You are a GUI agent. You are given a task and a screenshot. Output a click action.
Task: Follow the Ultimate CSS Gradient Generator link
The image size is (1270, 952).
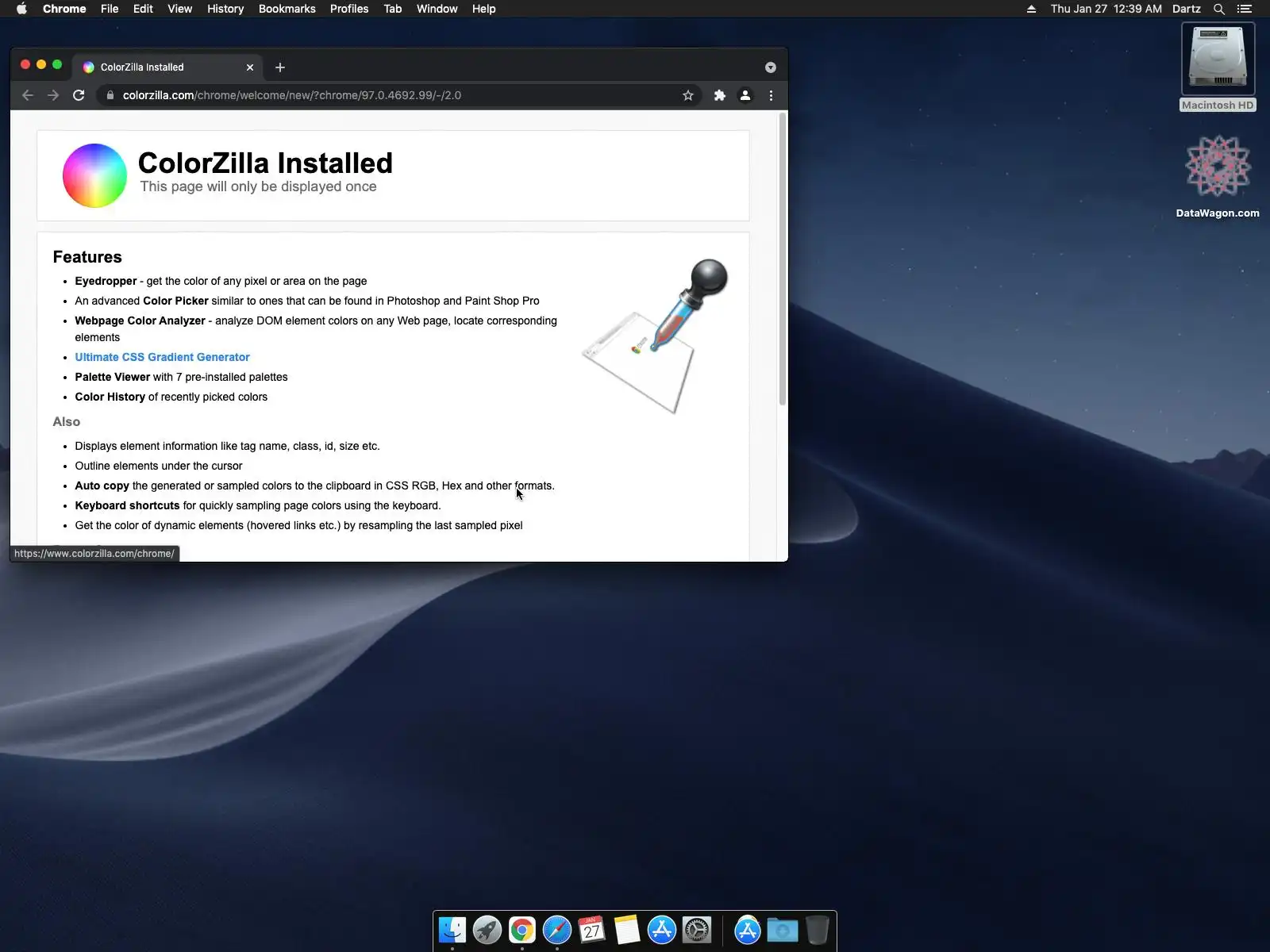coord(162,357)
